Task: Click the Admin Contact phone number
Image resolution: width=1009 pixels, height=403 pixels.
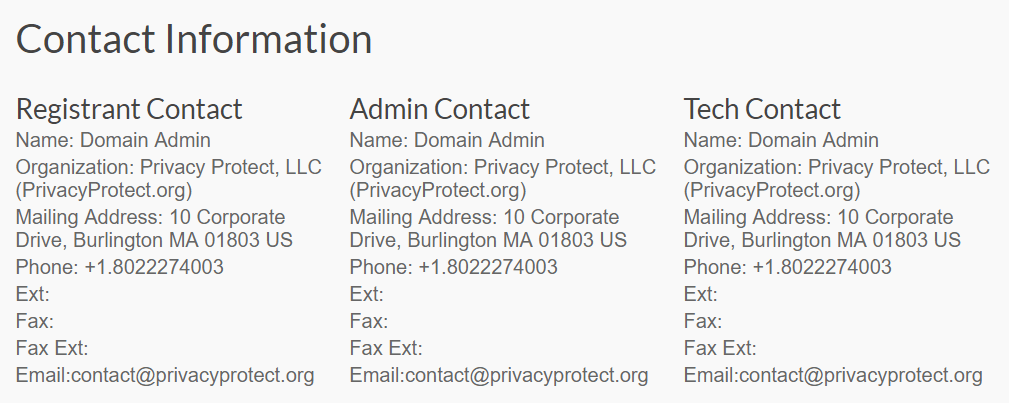Action: tap(488, 267)
